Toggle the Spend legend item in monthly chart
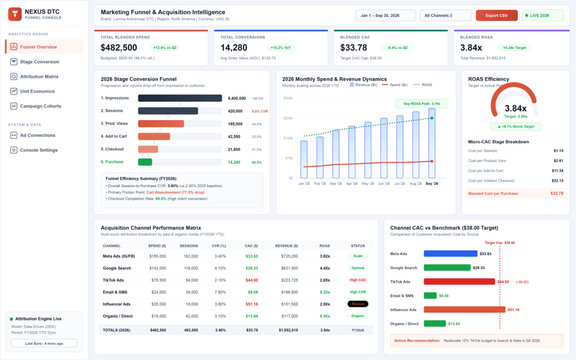576x360 pixels. coord(395,84)
